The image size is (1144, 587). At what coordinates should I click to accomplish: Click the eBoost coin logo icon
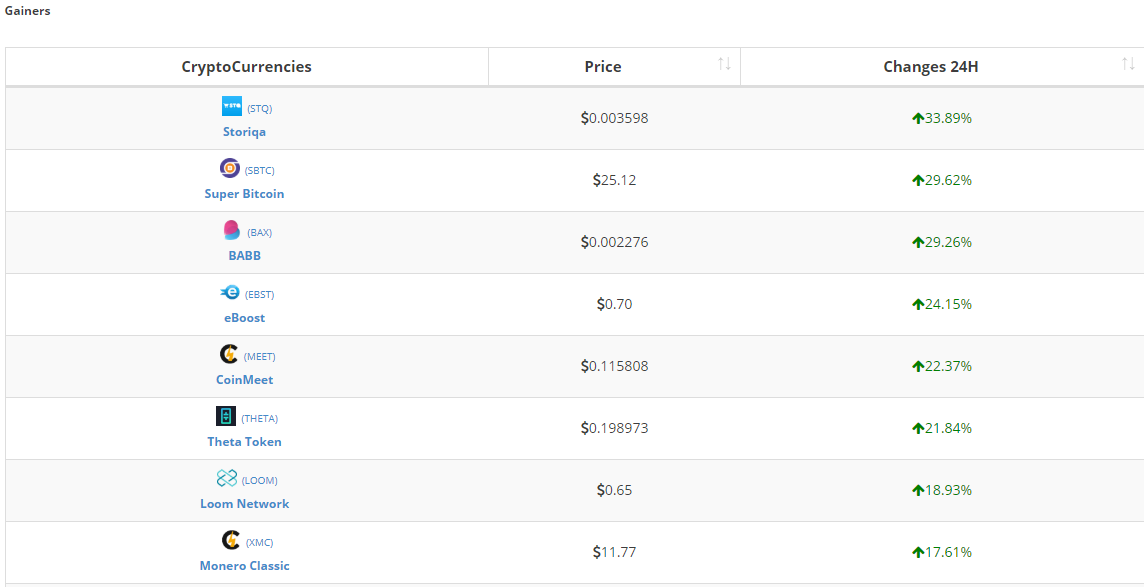pos(230,292)
